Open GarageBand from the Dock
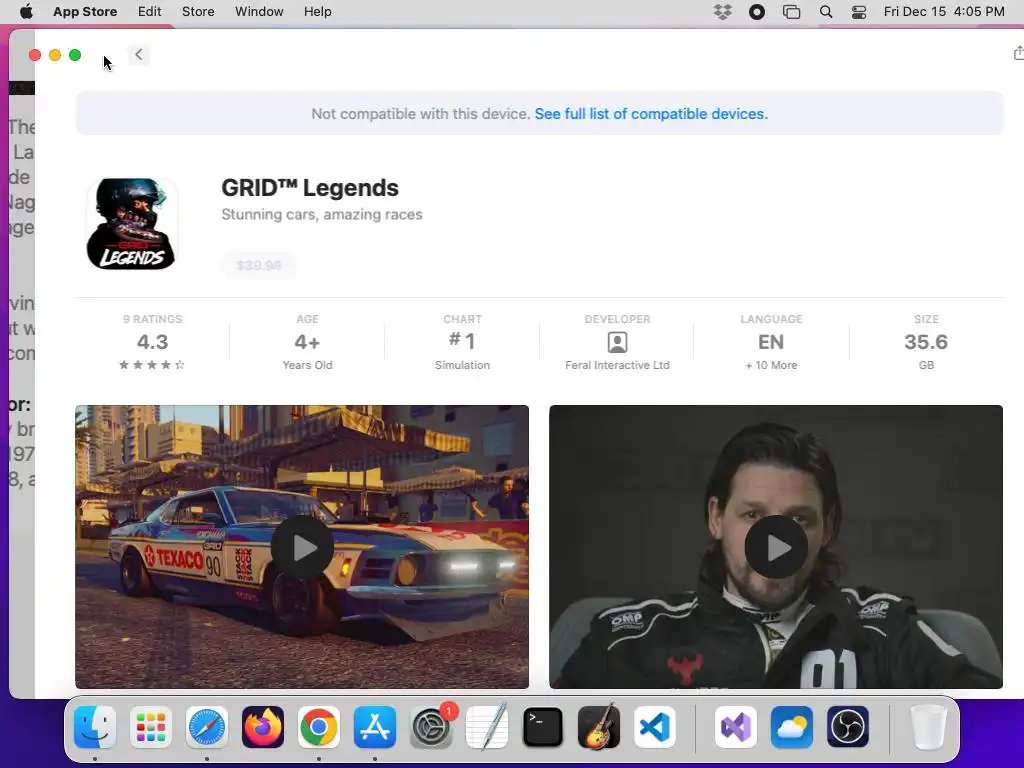 599,727
